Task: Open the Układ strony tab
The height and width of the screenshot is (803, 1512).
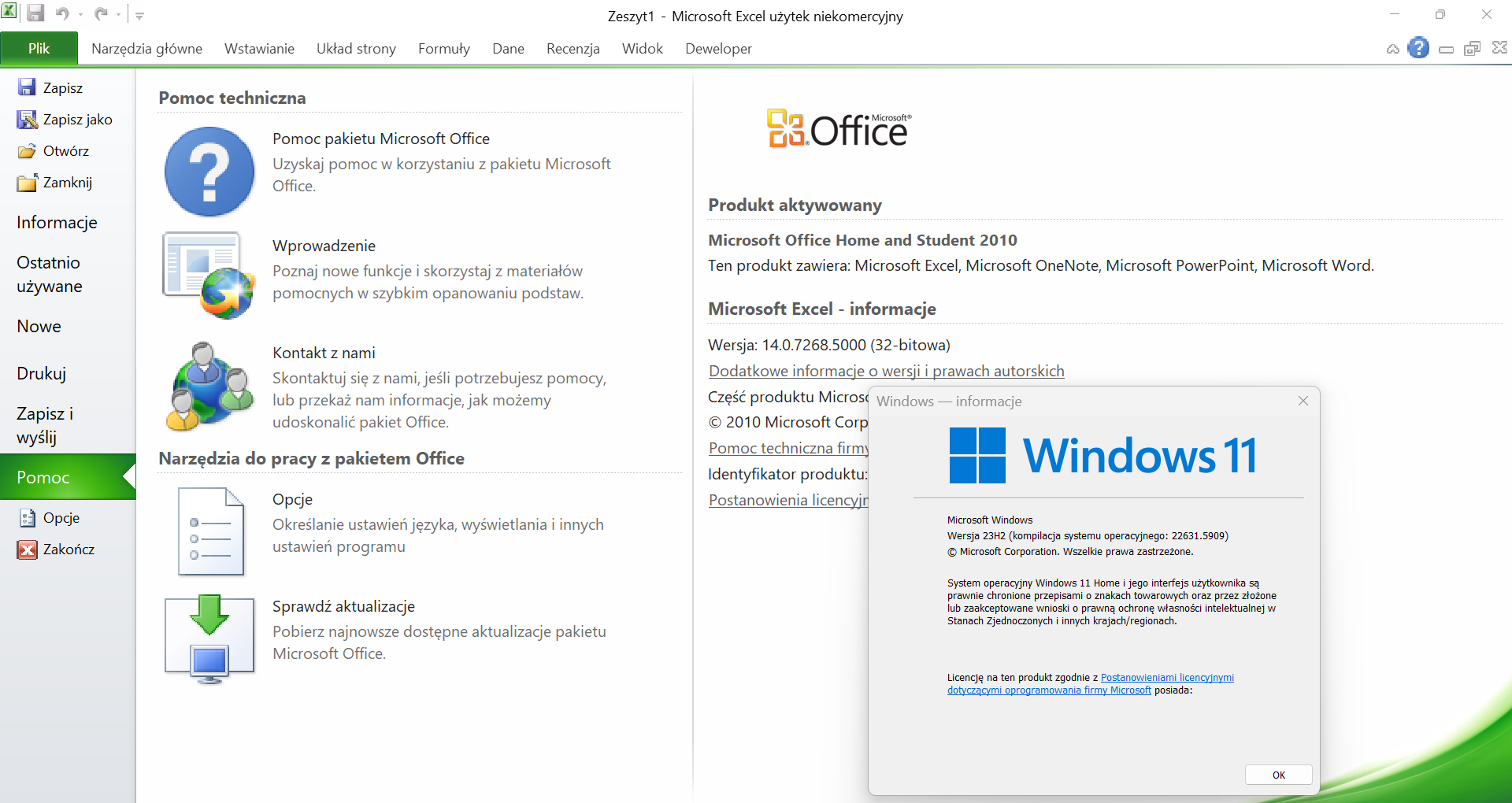Action: point(356,48)
